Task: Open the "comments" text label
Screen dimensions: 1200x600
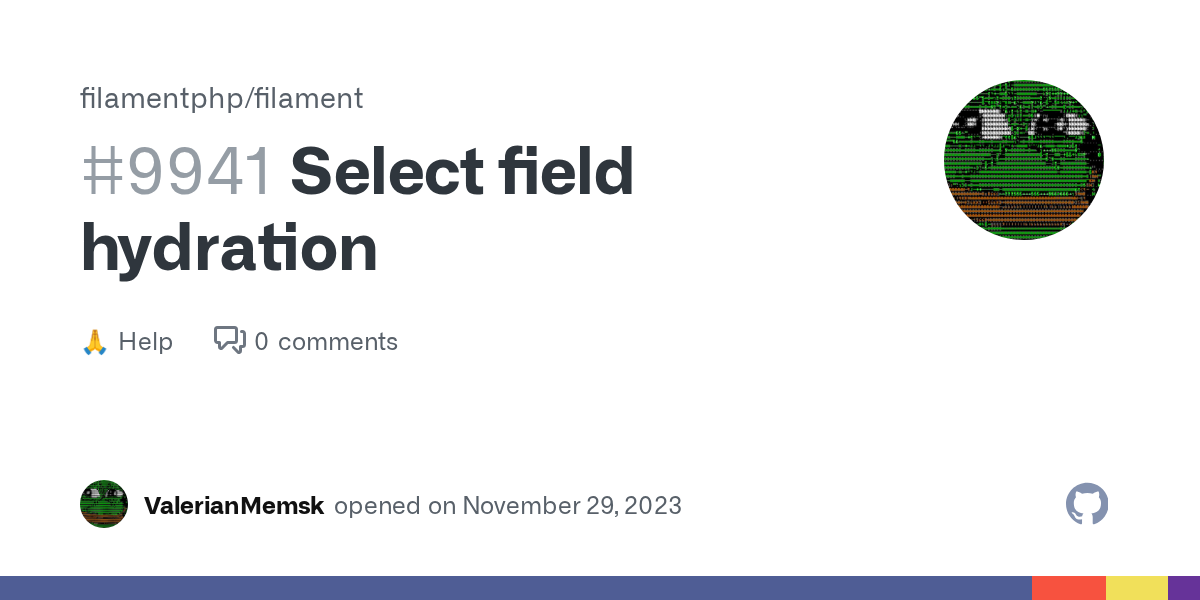Action: pyautogui.click(x=338, y=342)
